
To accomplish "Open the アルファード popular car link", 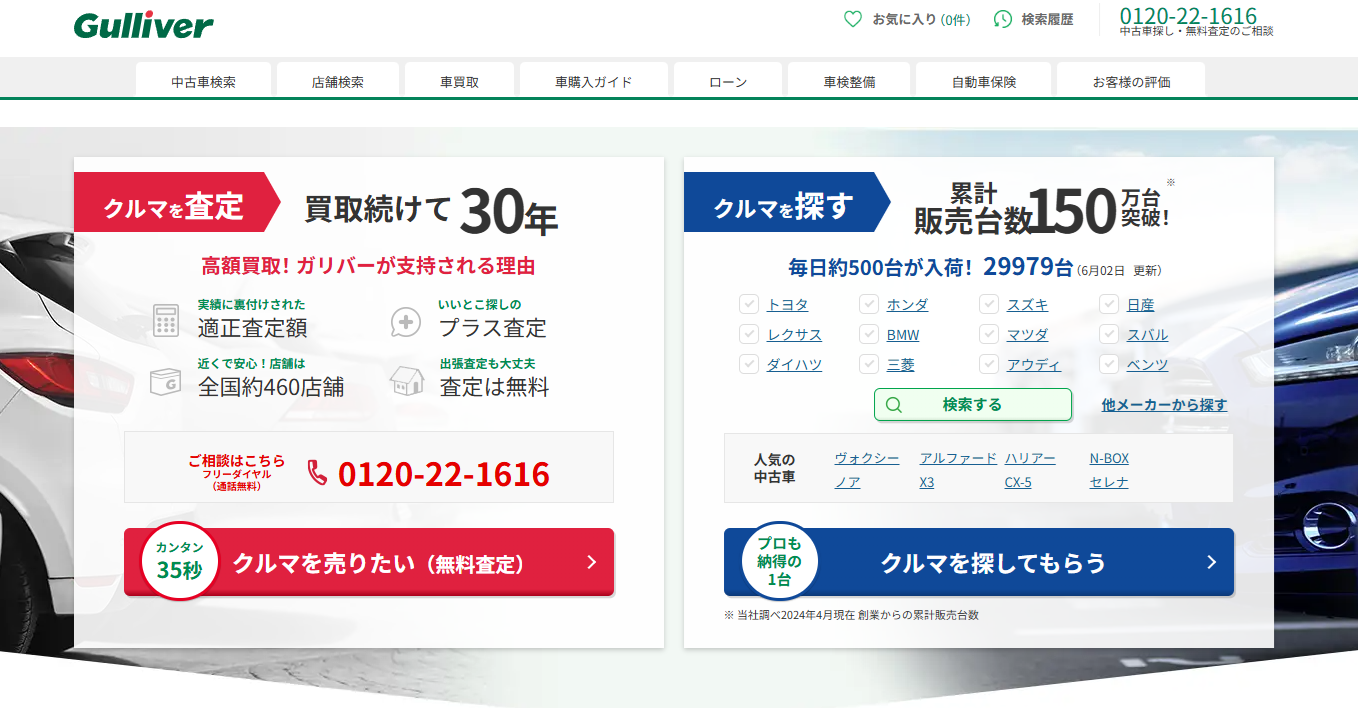I will (x=957, y=458).
